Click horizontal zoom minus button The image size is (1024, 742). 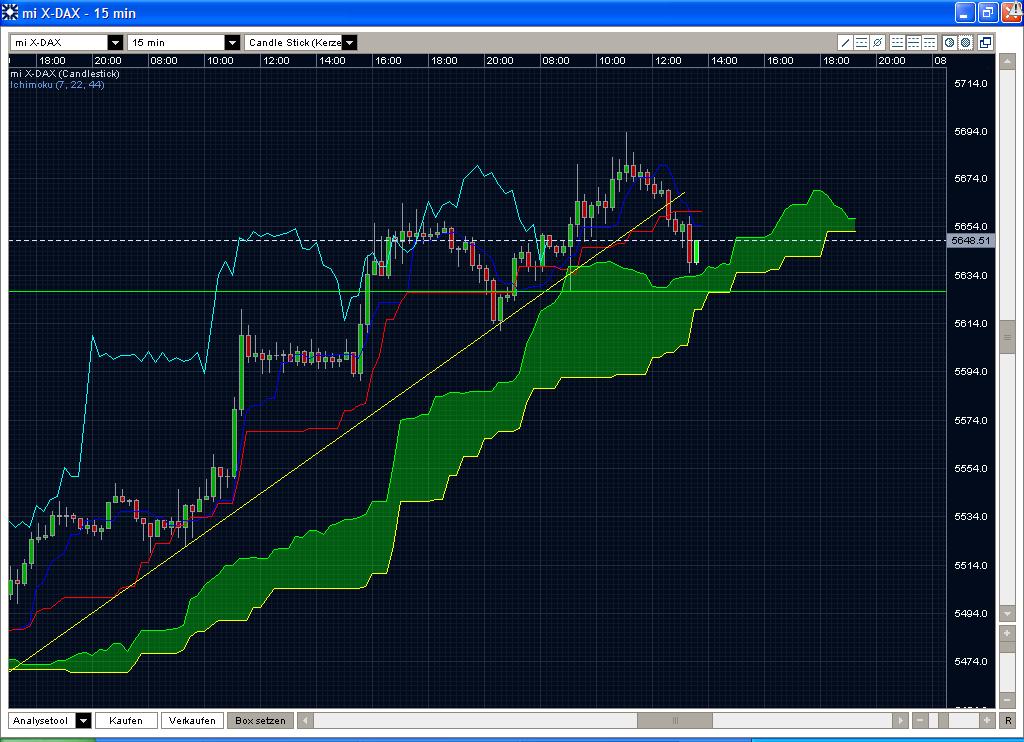coord(920,720)
